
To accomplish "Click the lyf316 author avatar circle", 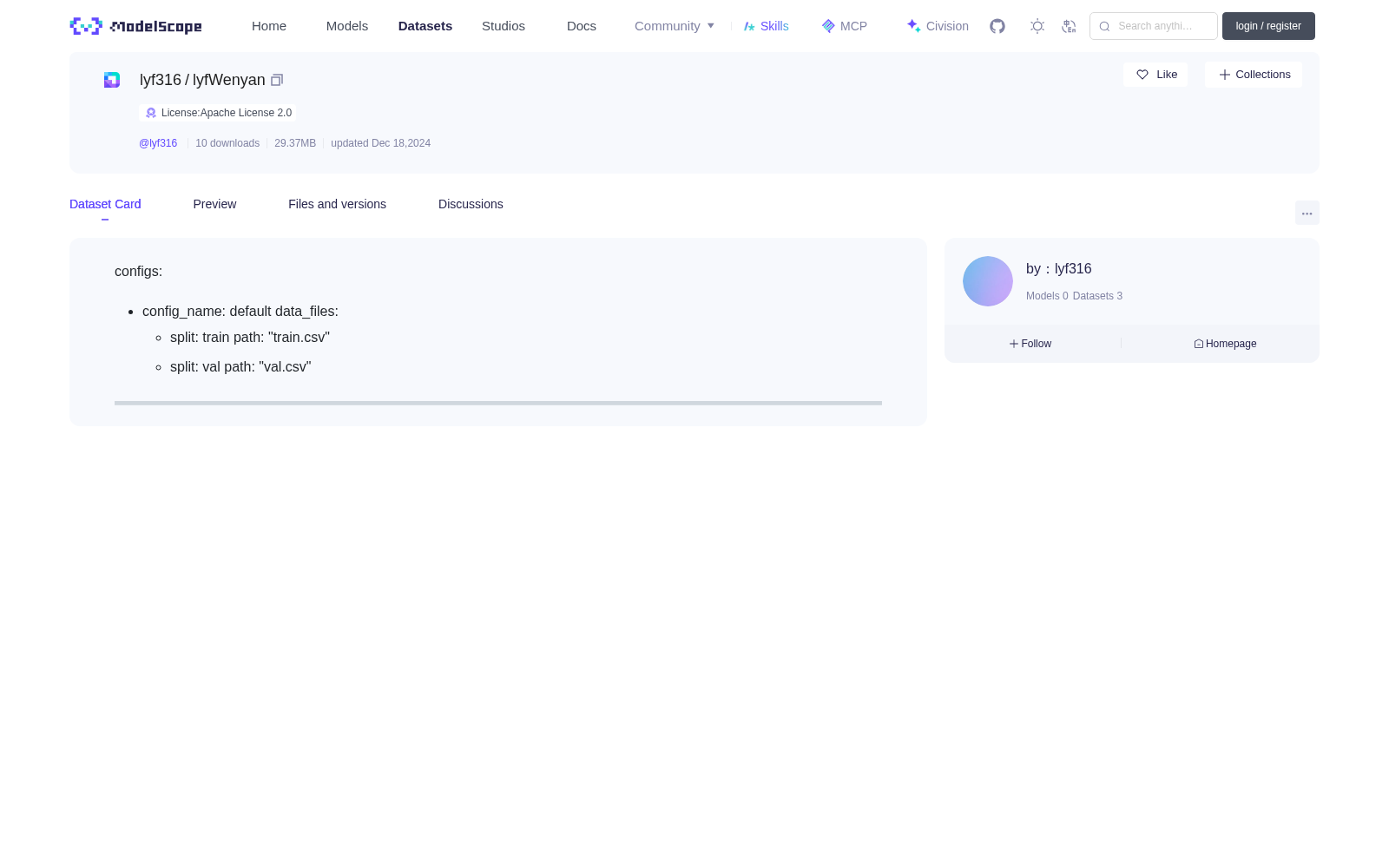I will (988, 281).
